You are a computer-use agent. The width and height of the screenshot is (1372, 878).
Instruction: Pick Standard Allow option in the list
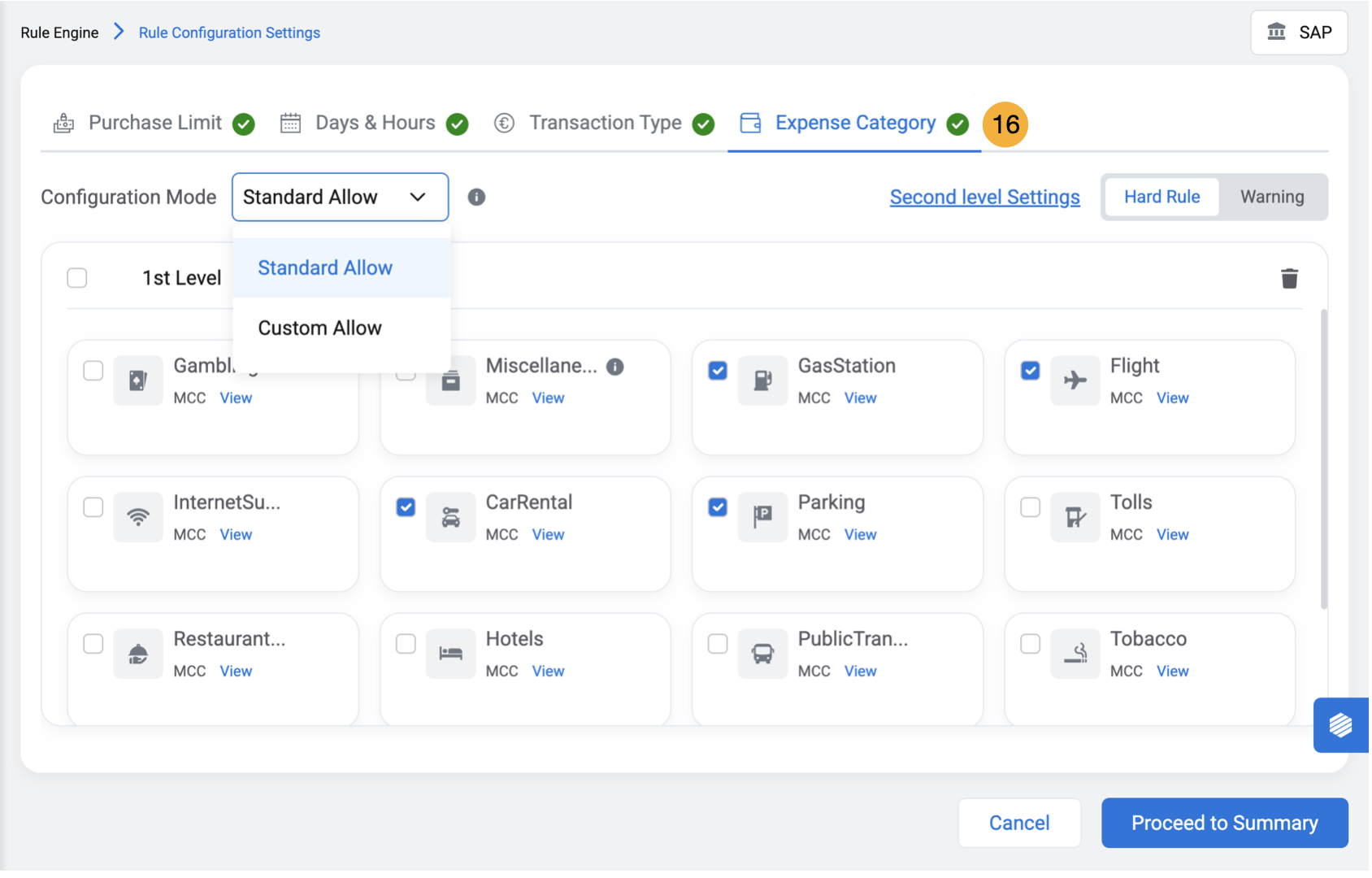[325, 268]
